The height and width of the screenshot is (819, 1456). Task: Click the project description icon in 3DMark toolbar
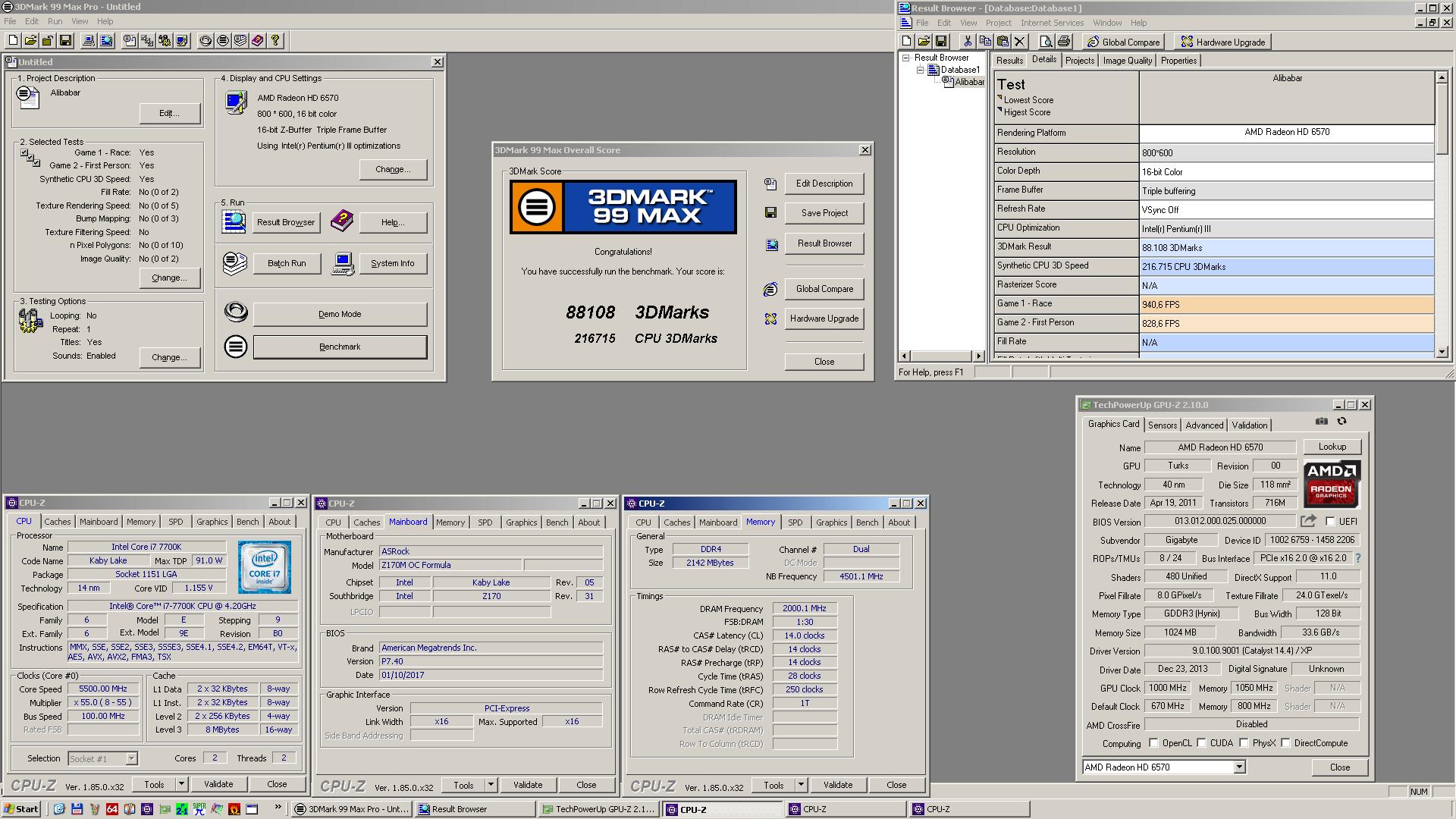(130, 41)
